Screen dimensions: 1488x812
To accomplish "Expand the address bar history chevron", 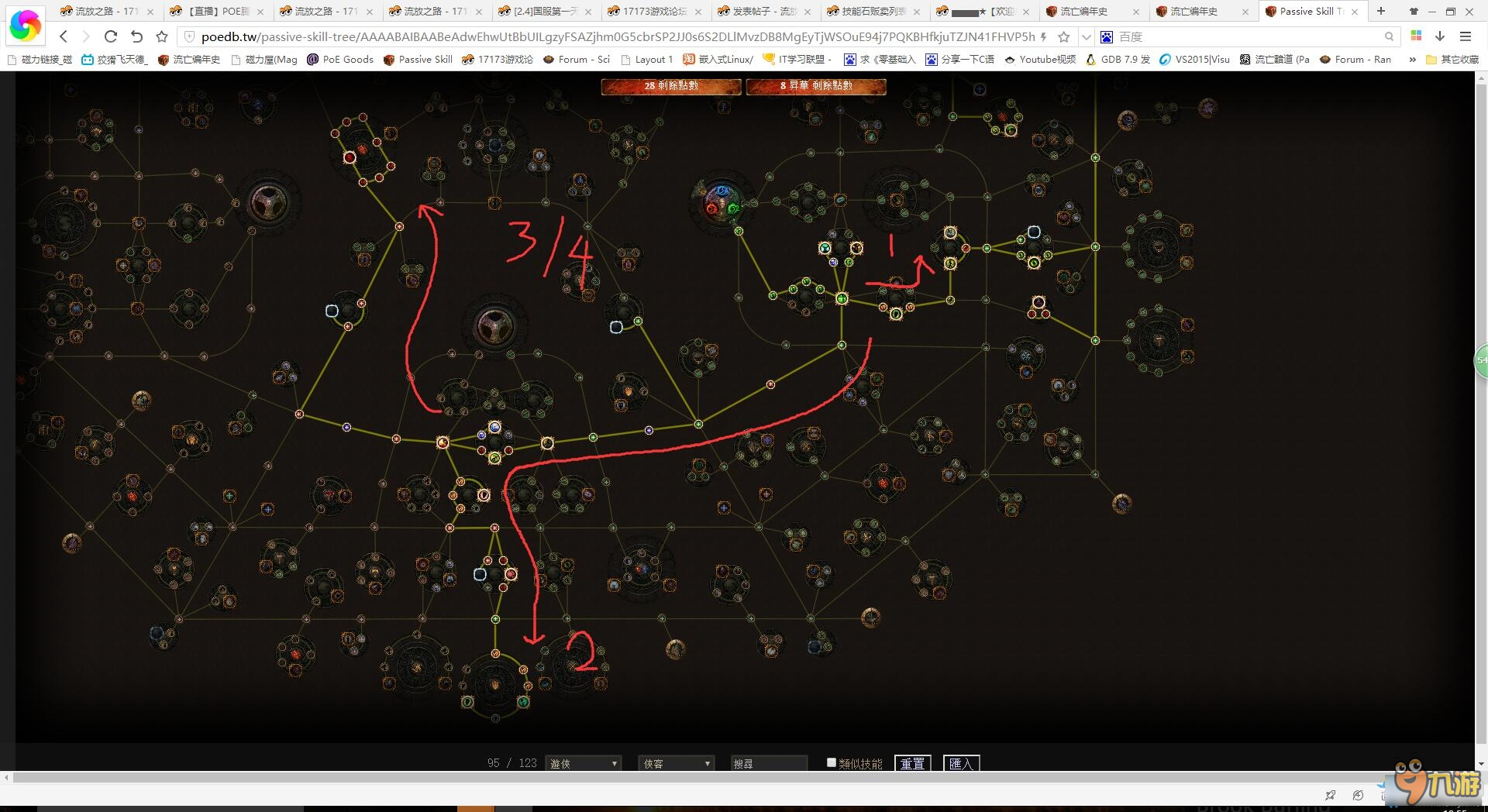I will coord(1086,36).
